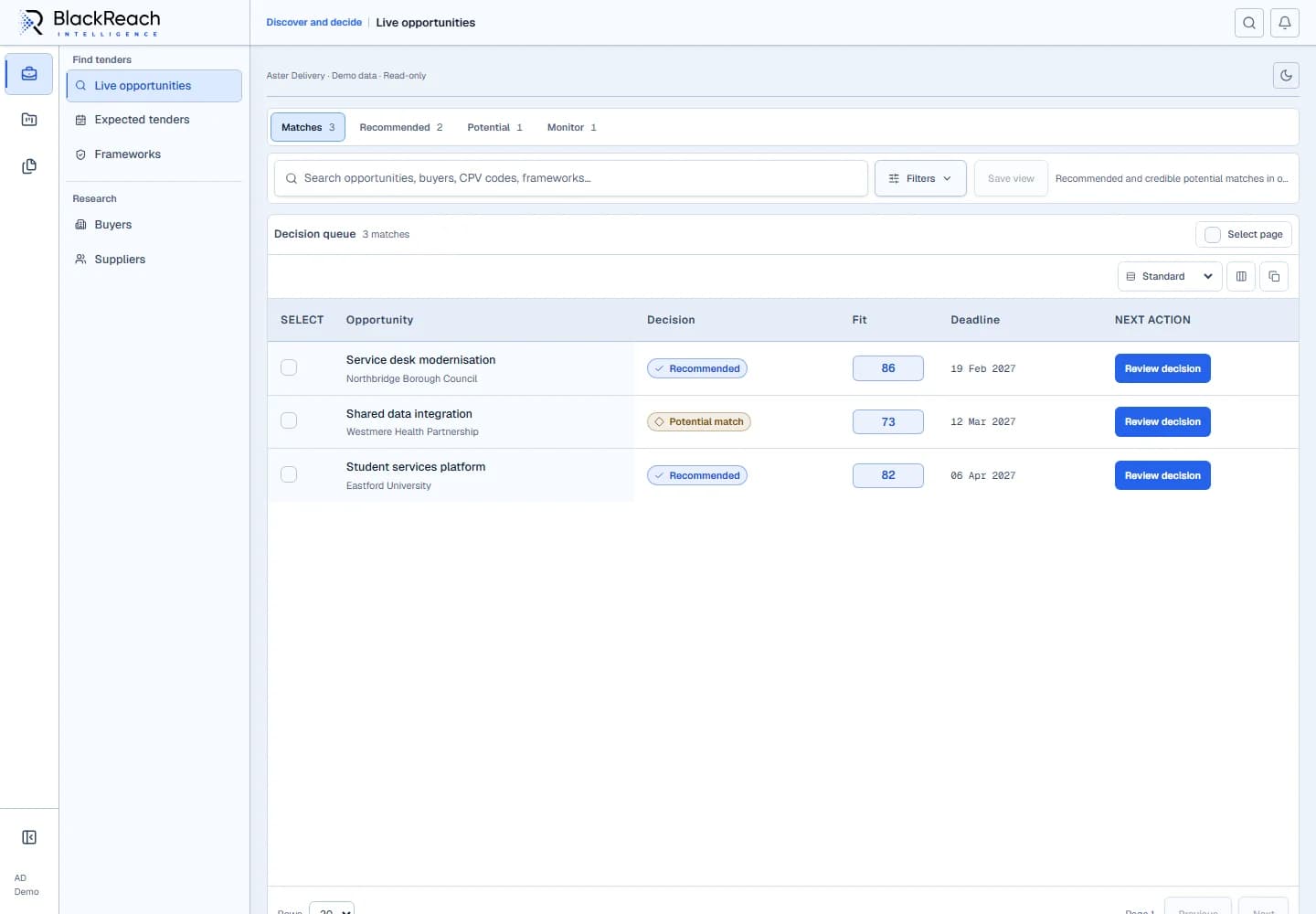Select the Student services platform row checkbox
This screenshot has height=914, width=1316.
289,474
